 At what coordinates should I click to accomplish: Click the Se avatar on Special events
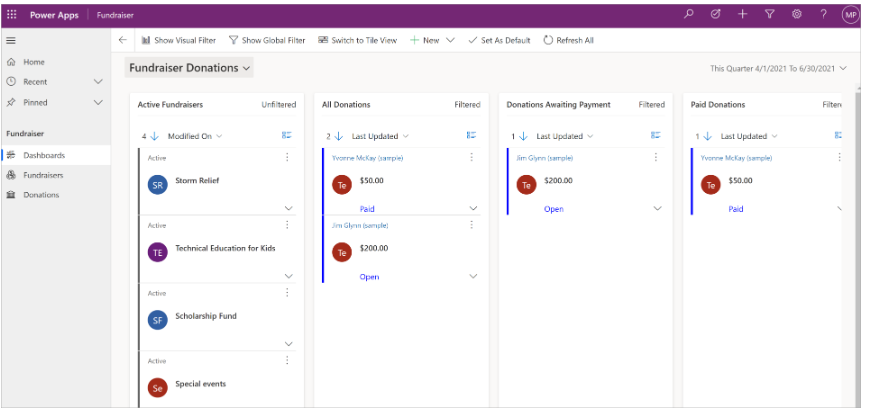[x=158, y=388]
